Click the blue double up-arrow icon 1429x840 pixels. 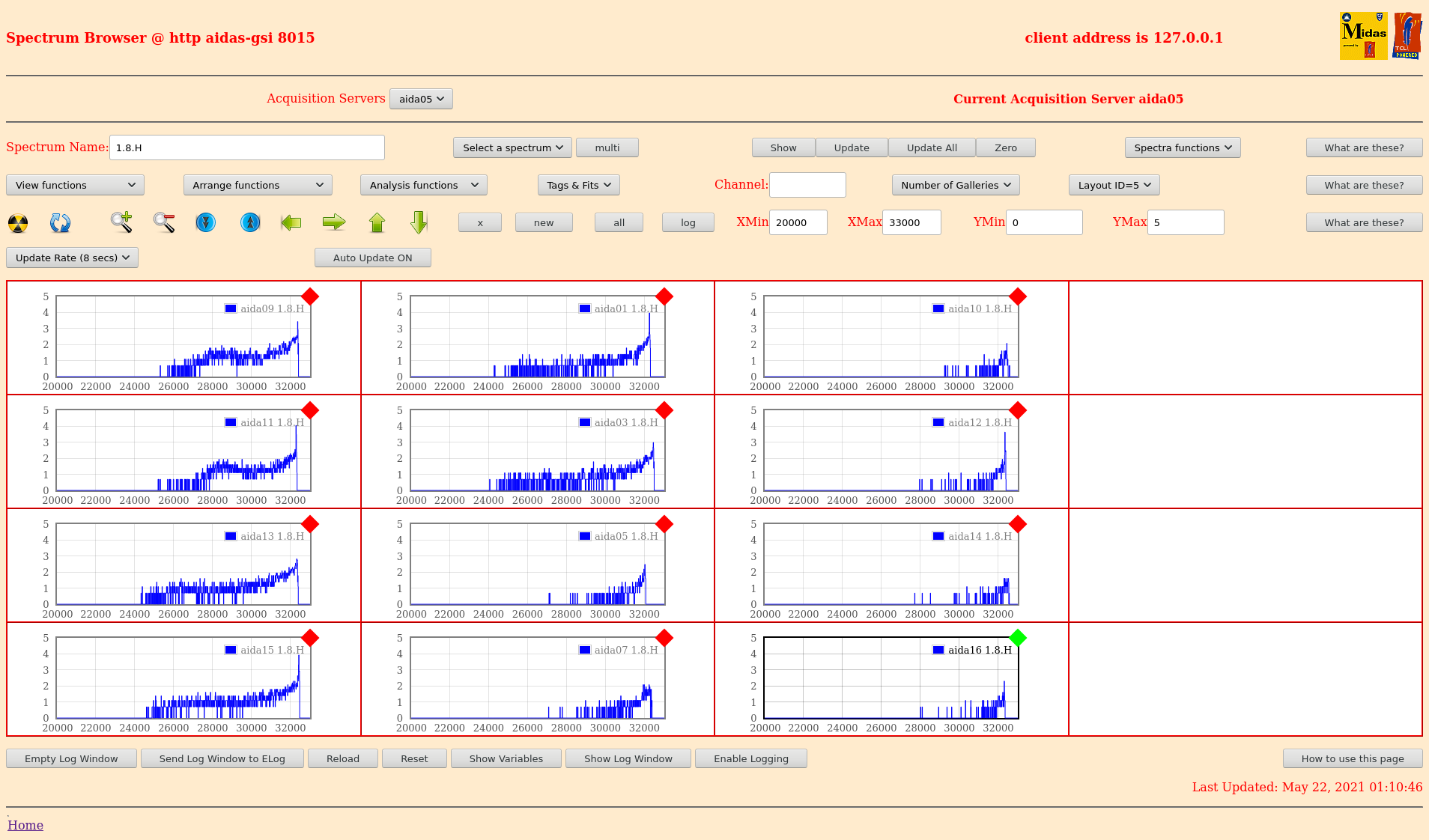point(250,222)
